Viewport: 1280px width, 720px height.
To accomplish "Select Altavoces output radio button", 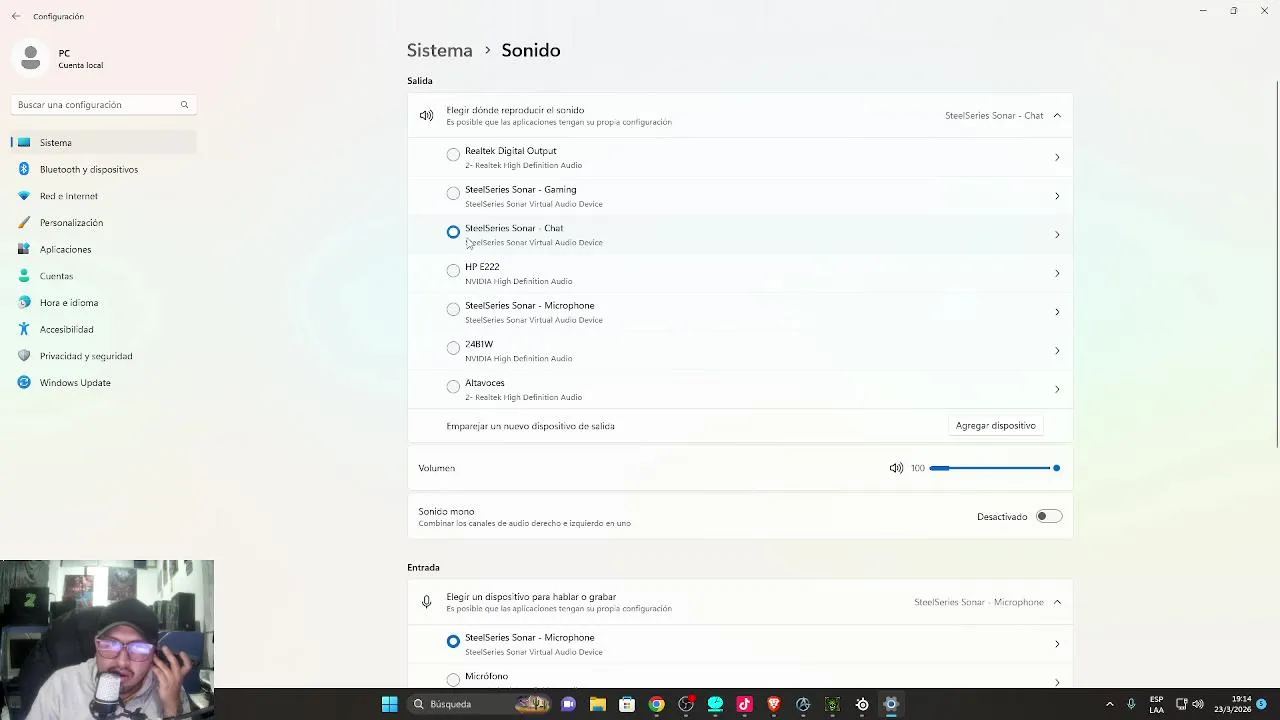I will point(453,387).
